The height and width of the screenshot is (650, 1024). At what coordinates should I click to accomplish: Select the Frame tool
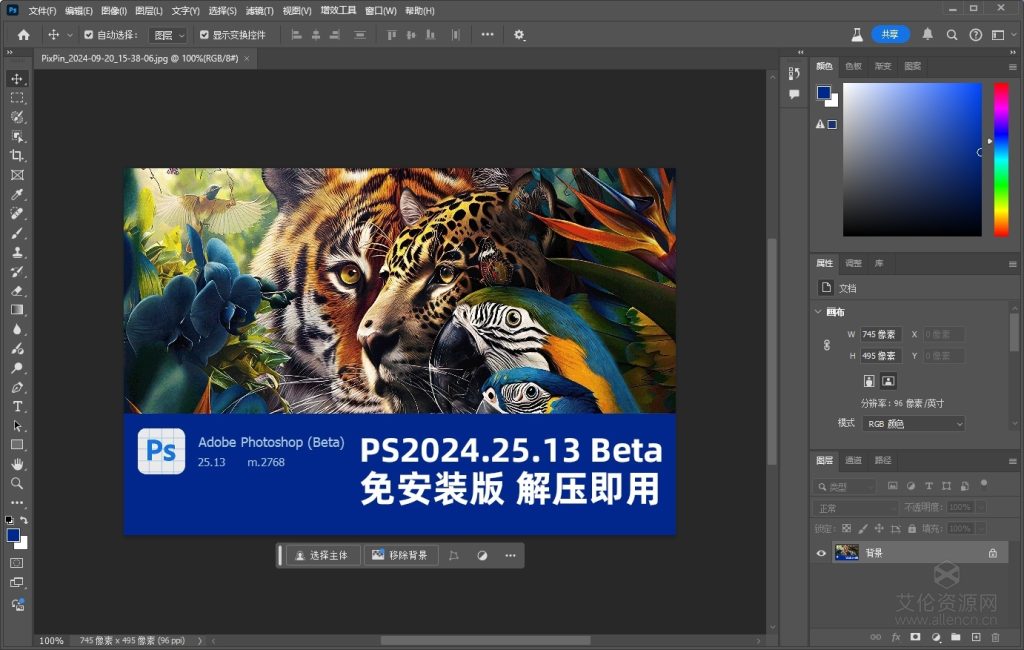pyautogui.click(x=17, y=175)
